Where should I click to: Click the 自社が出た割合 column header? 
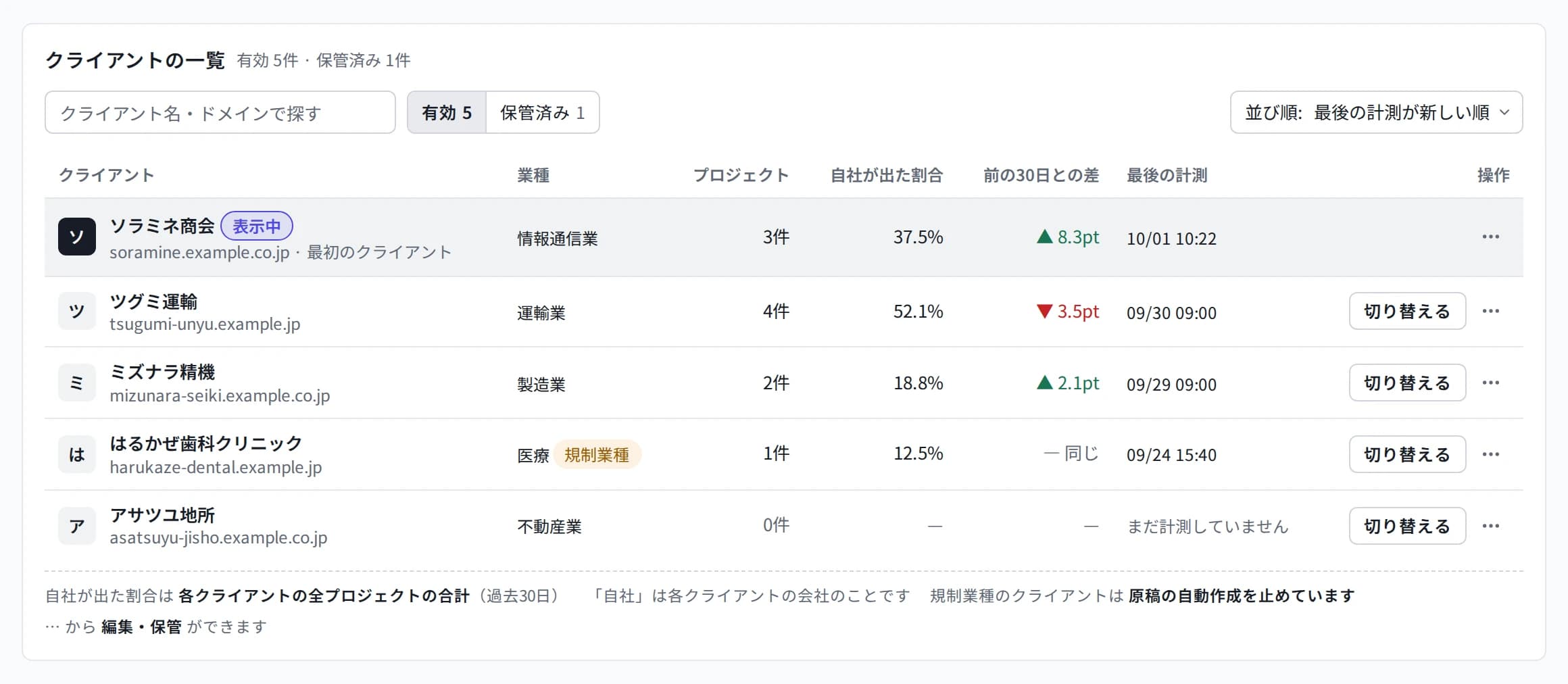pyautogui.click(x=887, y=175)
